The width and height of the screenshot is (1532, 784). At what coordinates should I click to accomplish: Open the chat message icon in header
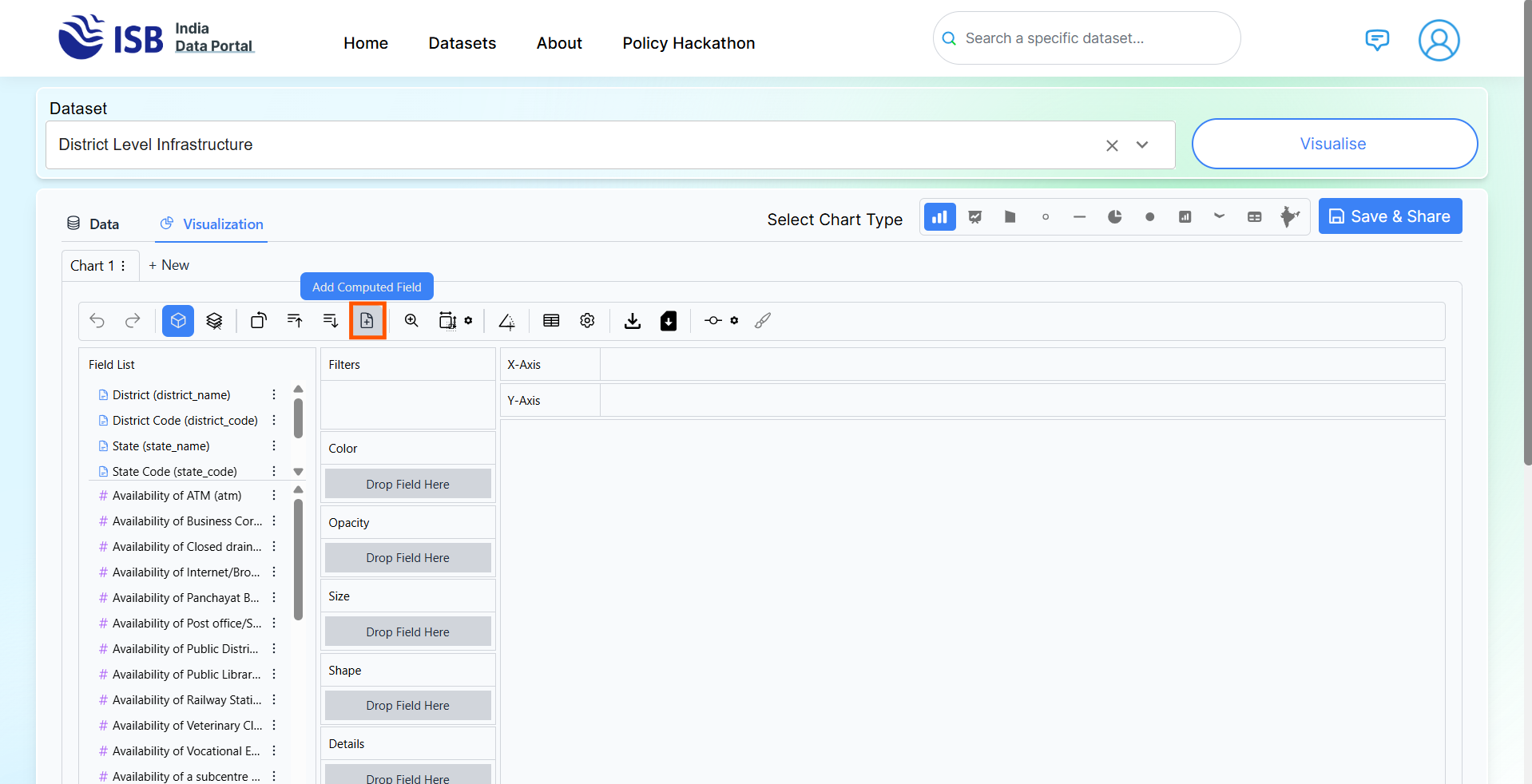click(x=1376, y=40)
